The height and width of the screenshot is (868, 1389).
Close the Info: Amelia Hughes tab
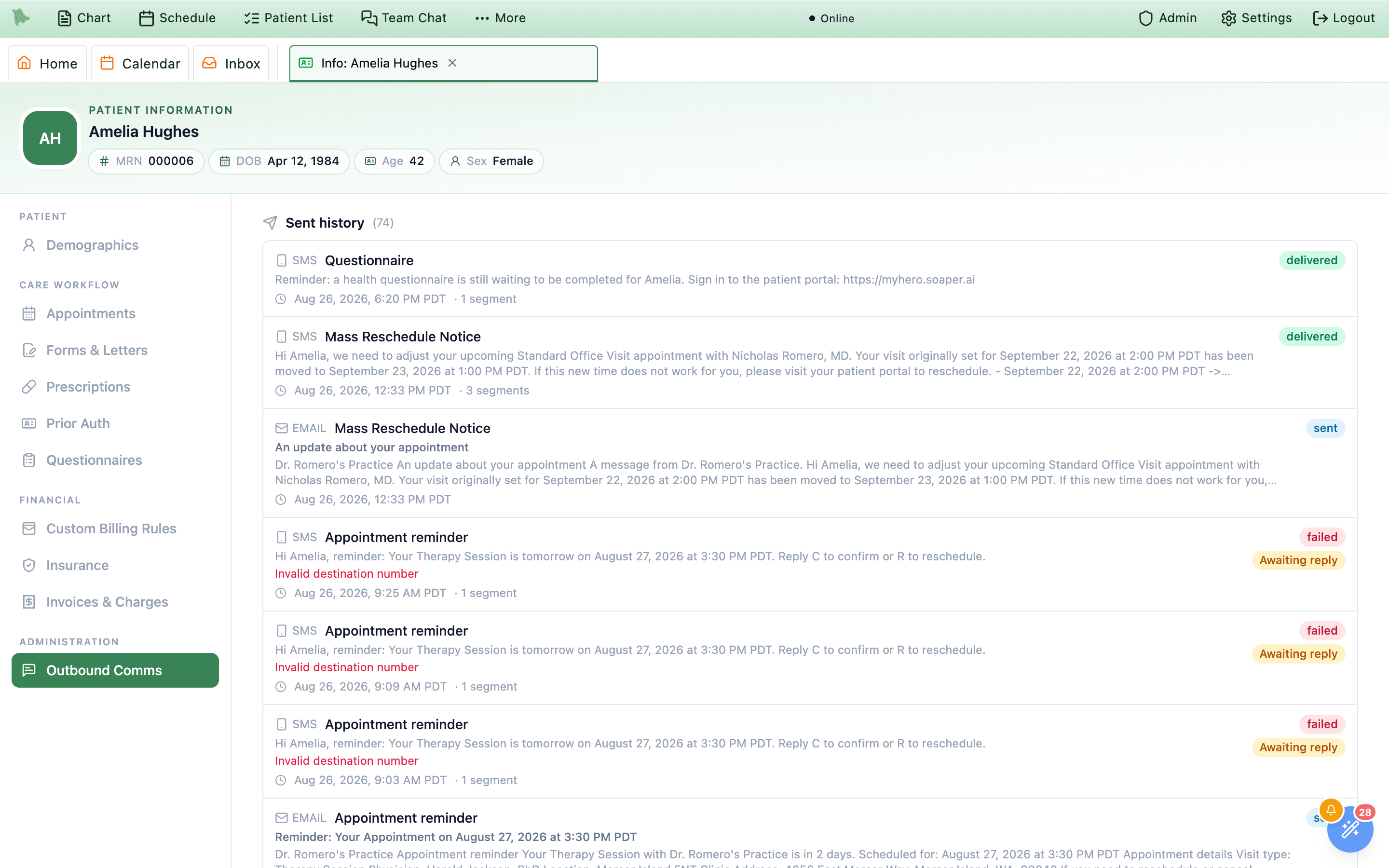point(452,63)
